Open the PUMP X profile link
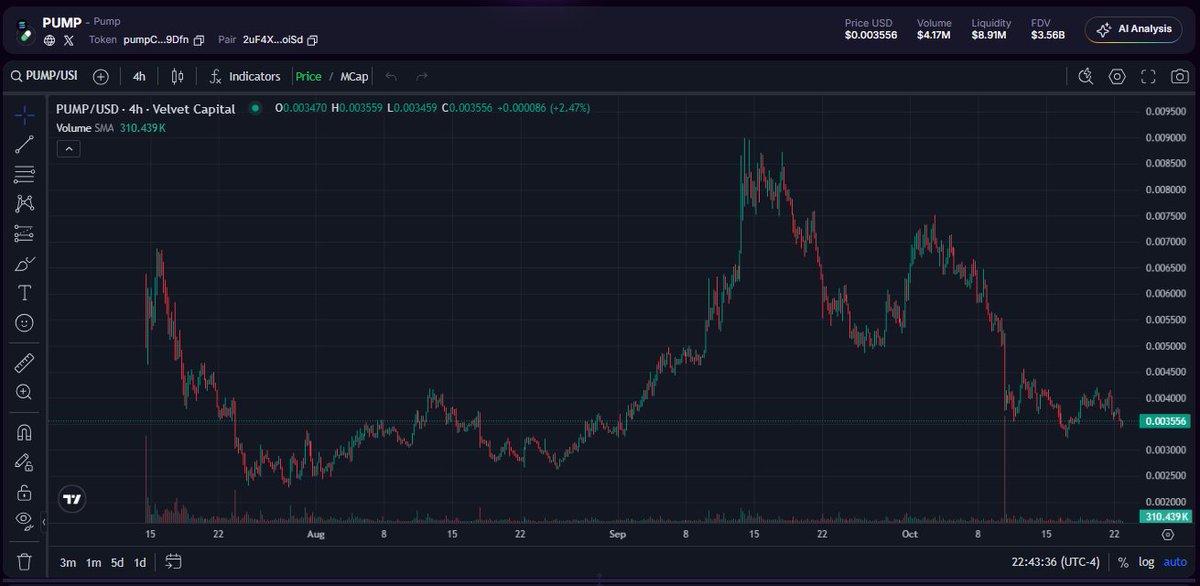 click(x=69, y=41)
